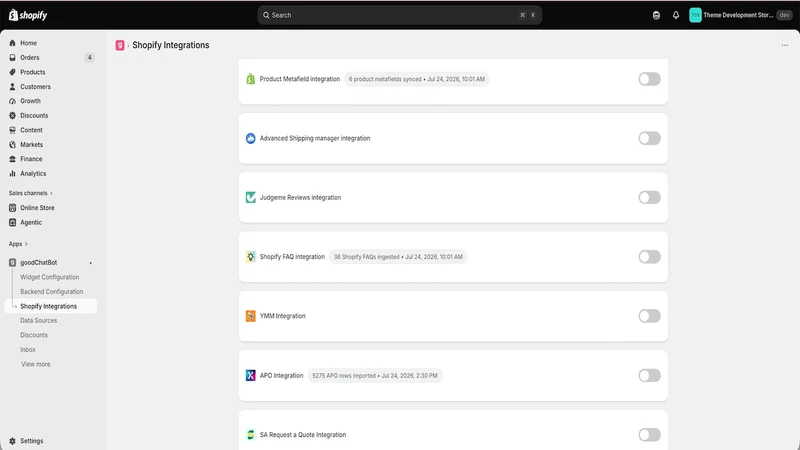Click the Customers person icon
The height and width of the screenshot is (450, 800).
[x=12, y=87]
